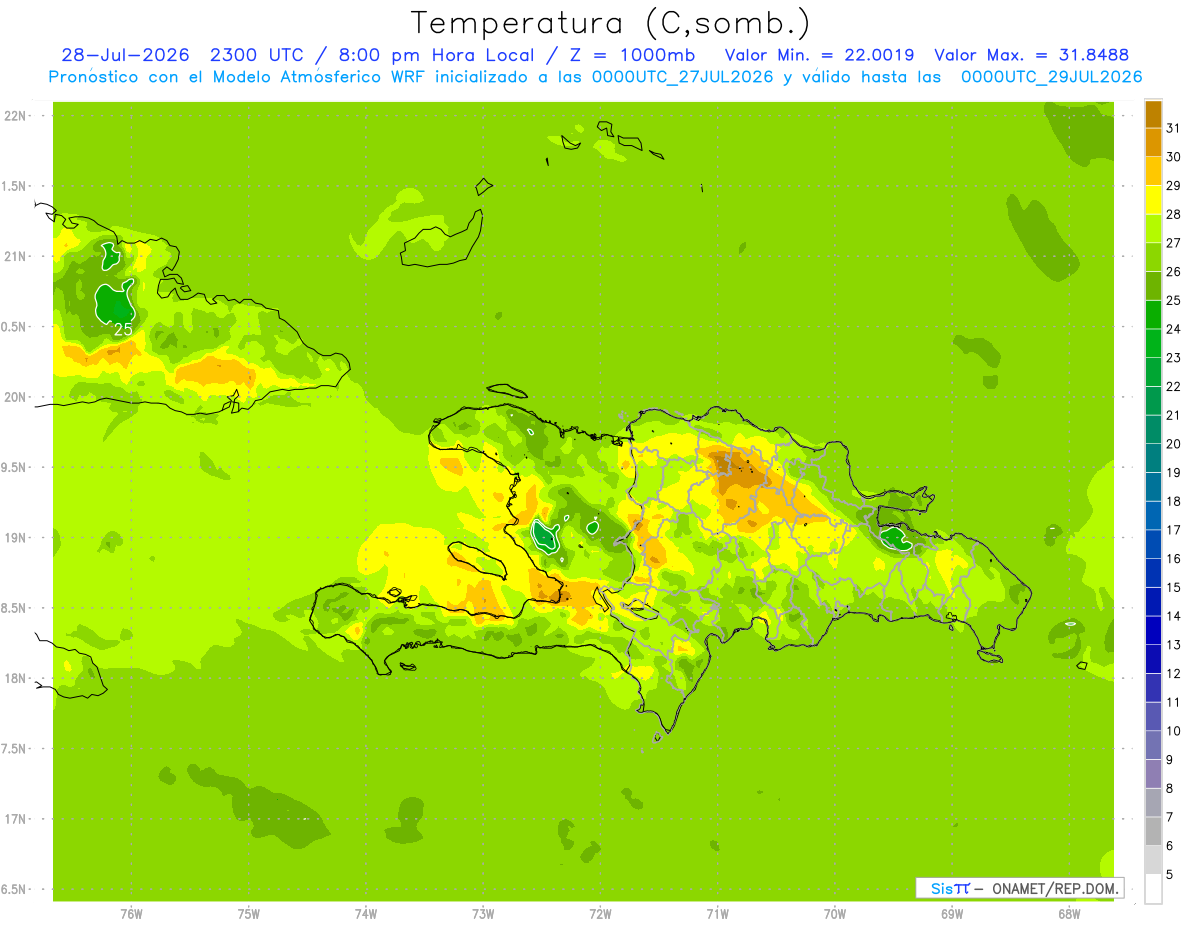
Task: Click the '9' value on color scale
Action: click(x=1169, y=760)
